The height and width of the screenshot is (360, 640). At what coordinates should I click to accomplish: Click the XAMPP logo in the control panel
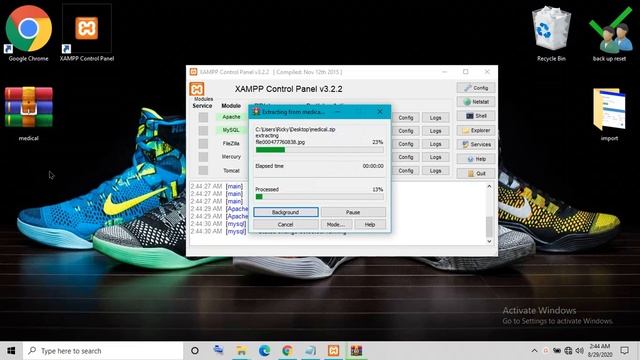click(197, 89)
